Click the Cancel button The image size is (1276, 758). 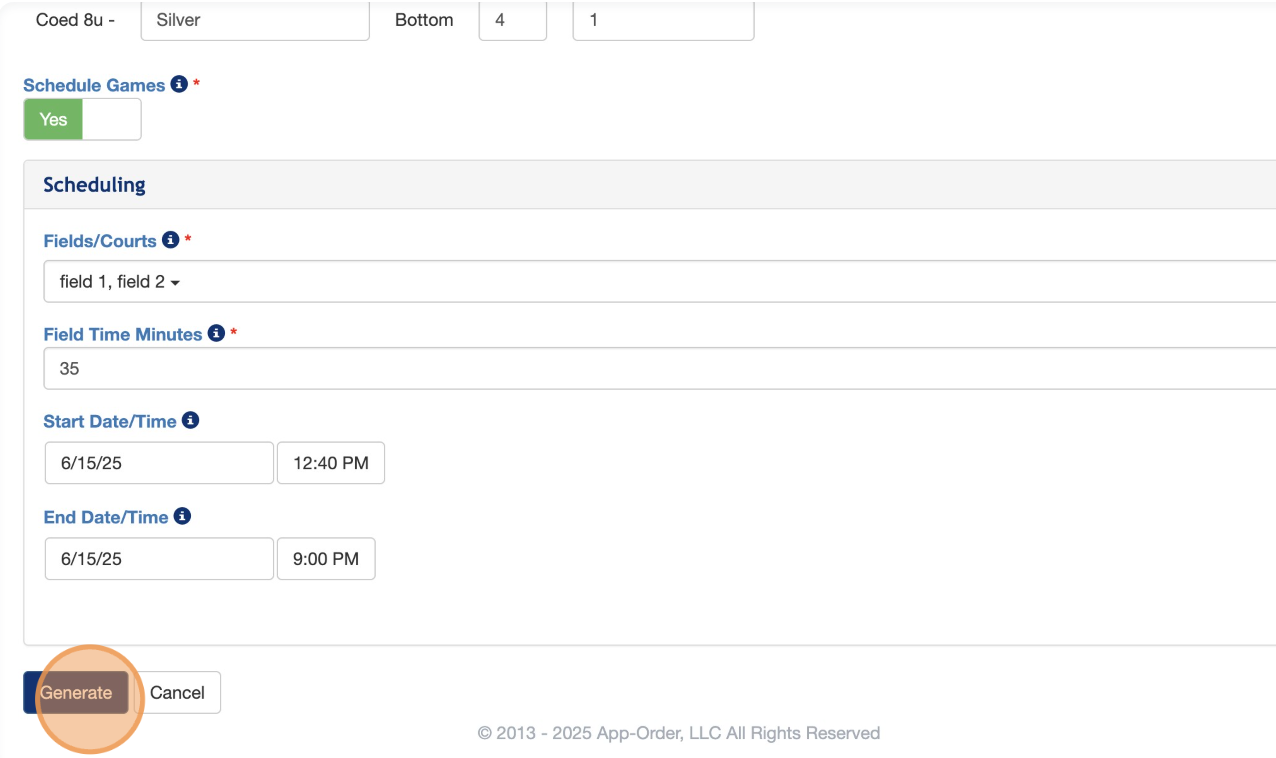click(177, 692)
